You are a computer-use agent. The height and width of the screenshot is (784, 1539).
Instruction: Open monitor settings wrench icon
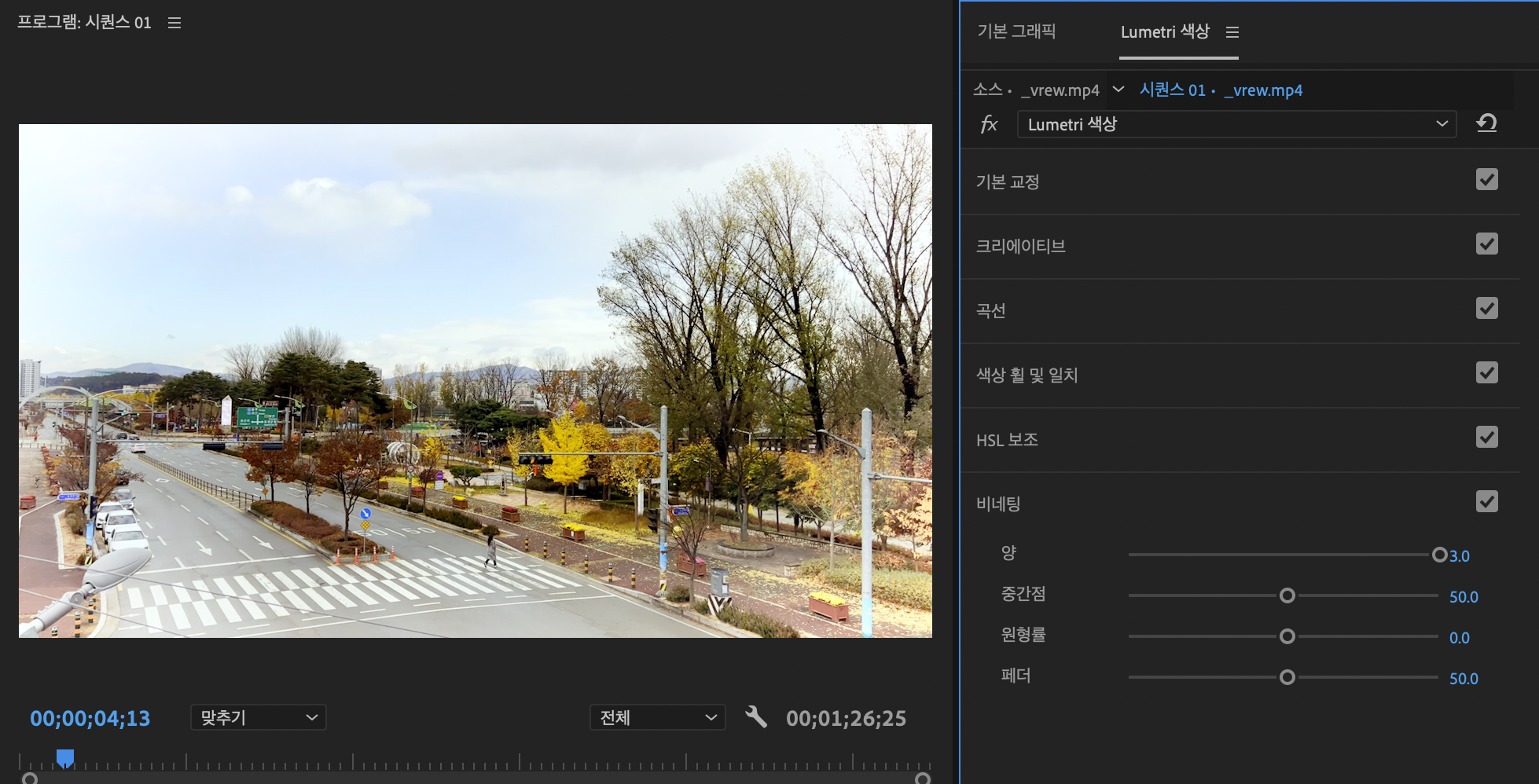click(755, 716)
